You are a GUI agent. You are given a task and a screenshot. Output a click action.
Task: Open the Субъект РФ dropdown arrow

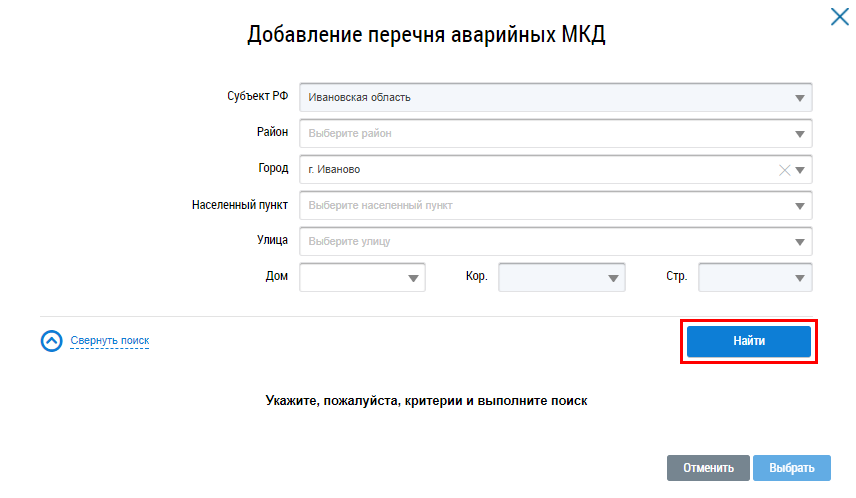point(799,98)
